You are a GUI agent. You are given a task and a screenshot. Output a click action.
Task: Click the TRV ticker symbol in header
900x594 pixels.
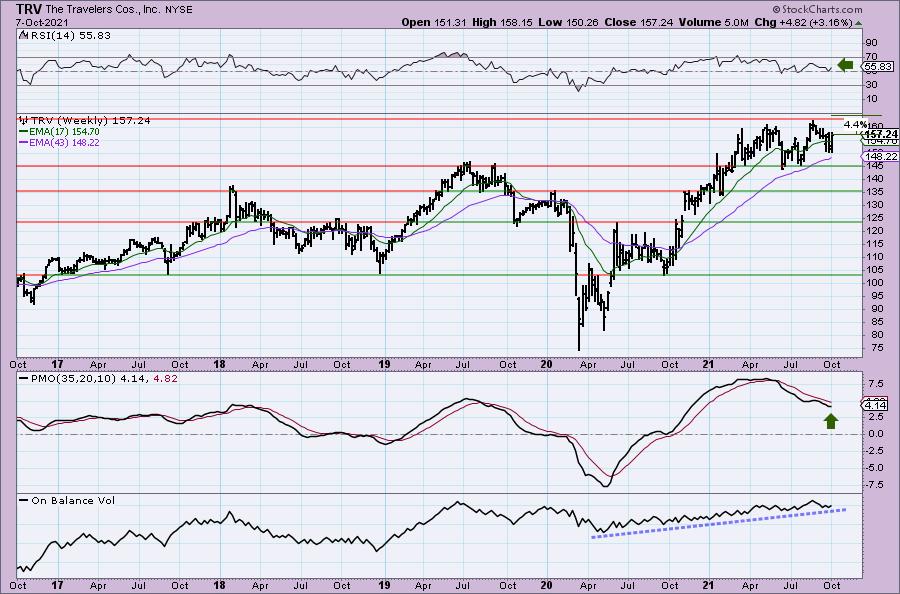(x=28, y=9)
